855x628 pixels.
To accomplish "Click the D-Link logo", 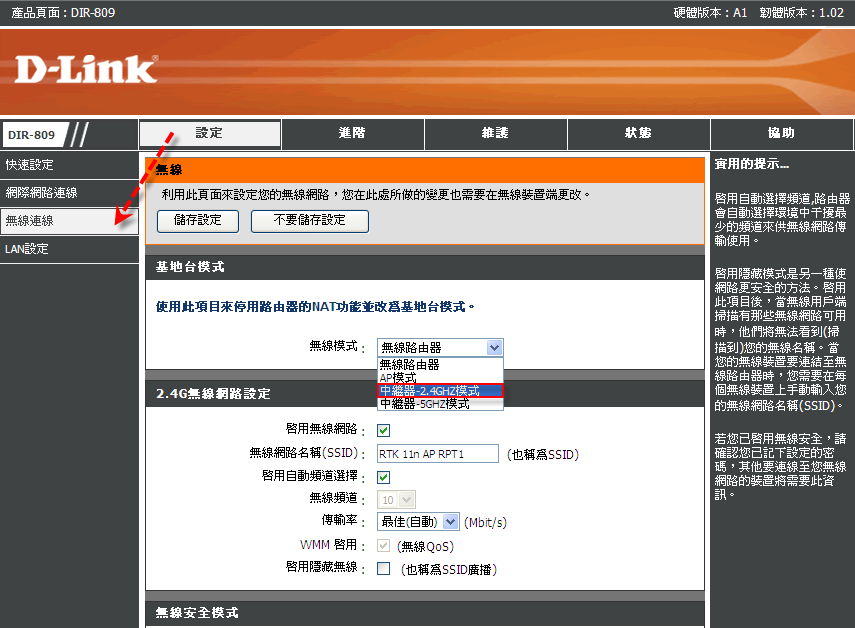I will (x=86, y=68).
